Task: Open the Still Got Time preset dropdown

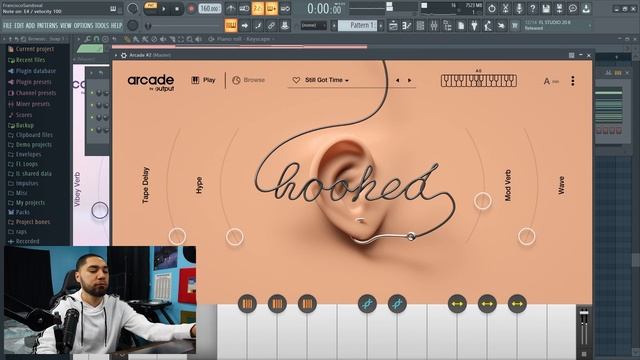Action: click(327, 80)
